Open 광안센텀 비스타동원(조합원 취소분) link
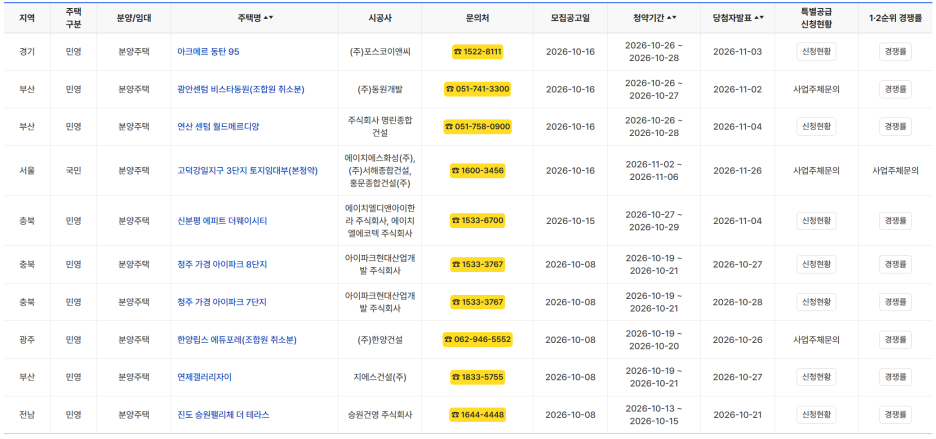Image resolution: width=936 pixels, height=439 pixels. [241, 90]
